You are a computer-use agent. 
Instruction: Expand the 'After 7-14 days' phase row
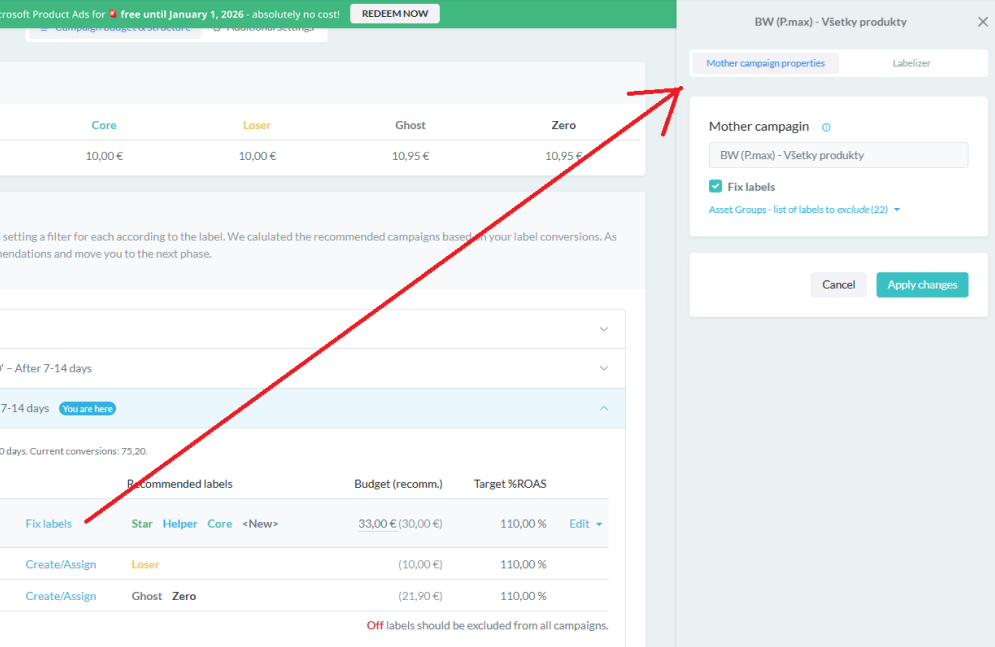coord(603,368)
